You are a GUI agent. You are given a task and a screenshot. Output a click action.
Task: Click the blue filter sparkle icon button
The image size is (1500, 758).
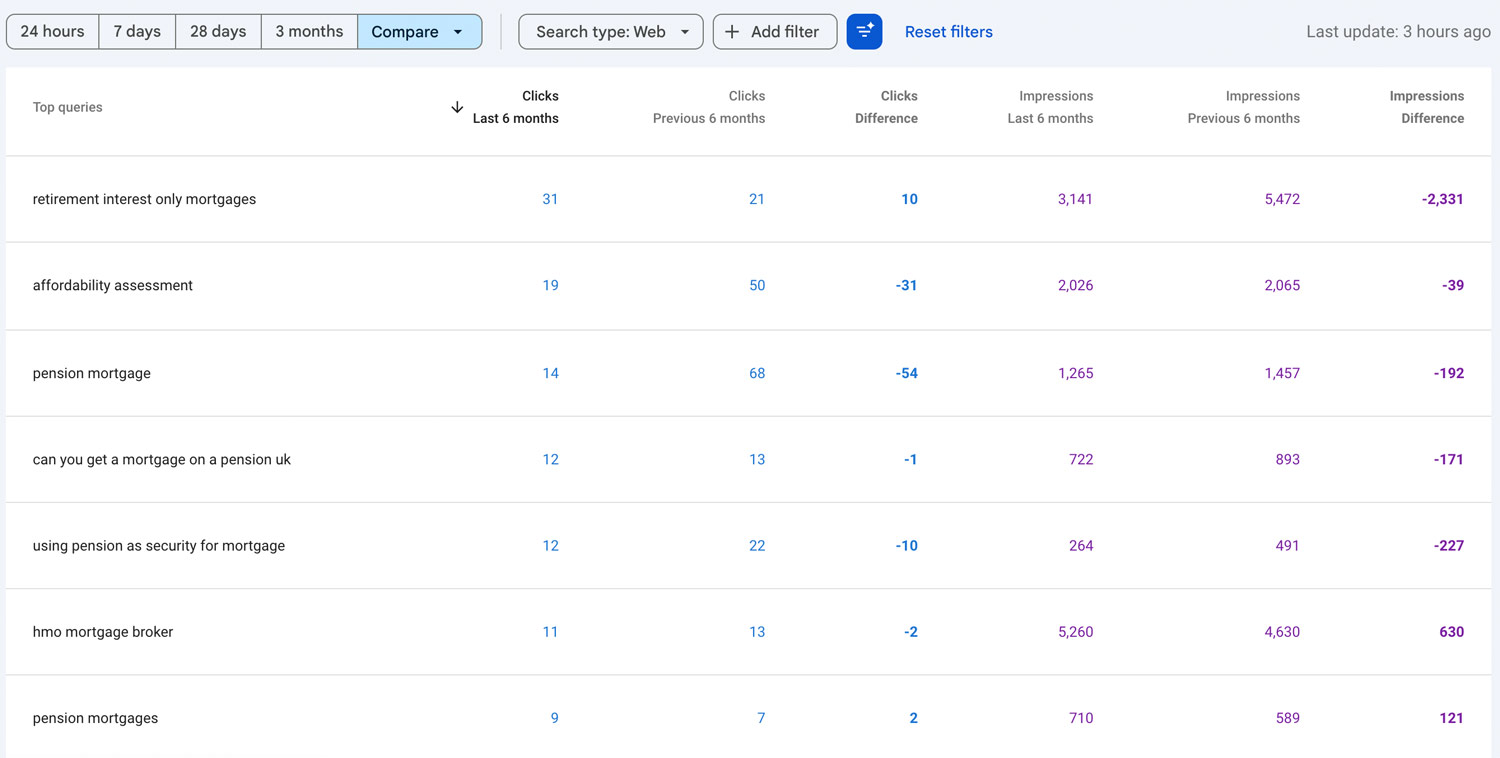coord(864,32)
